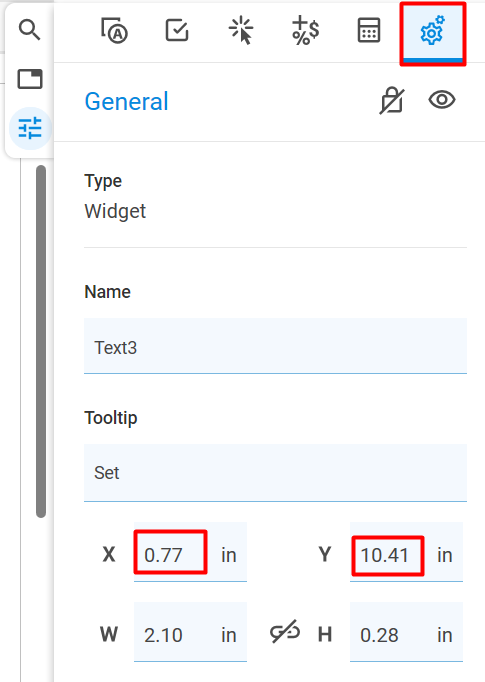
Task: Open the calculator tab icon
Action: tap(369, 30)
